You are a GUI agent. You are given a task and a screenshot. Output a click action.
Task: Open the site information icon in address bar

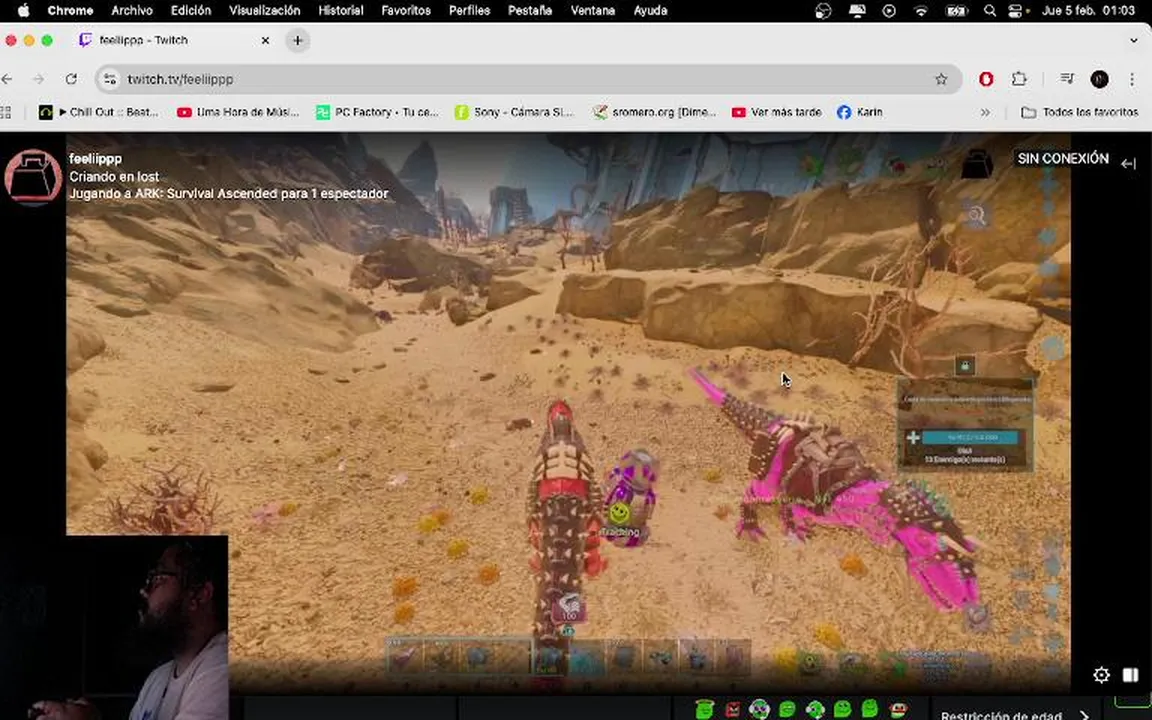pos(110,79)
